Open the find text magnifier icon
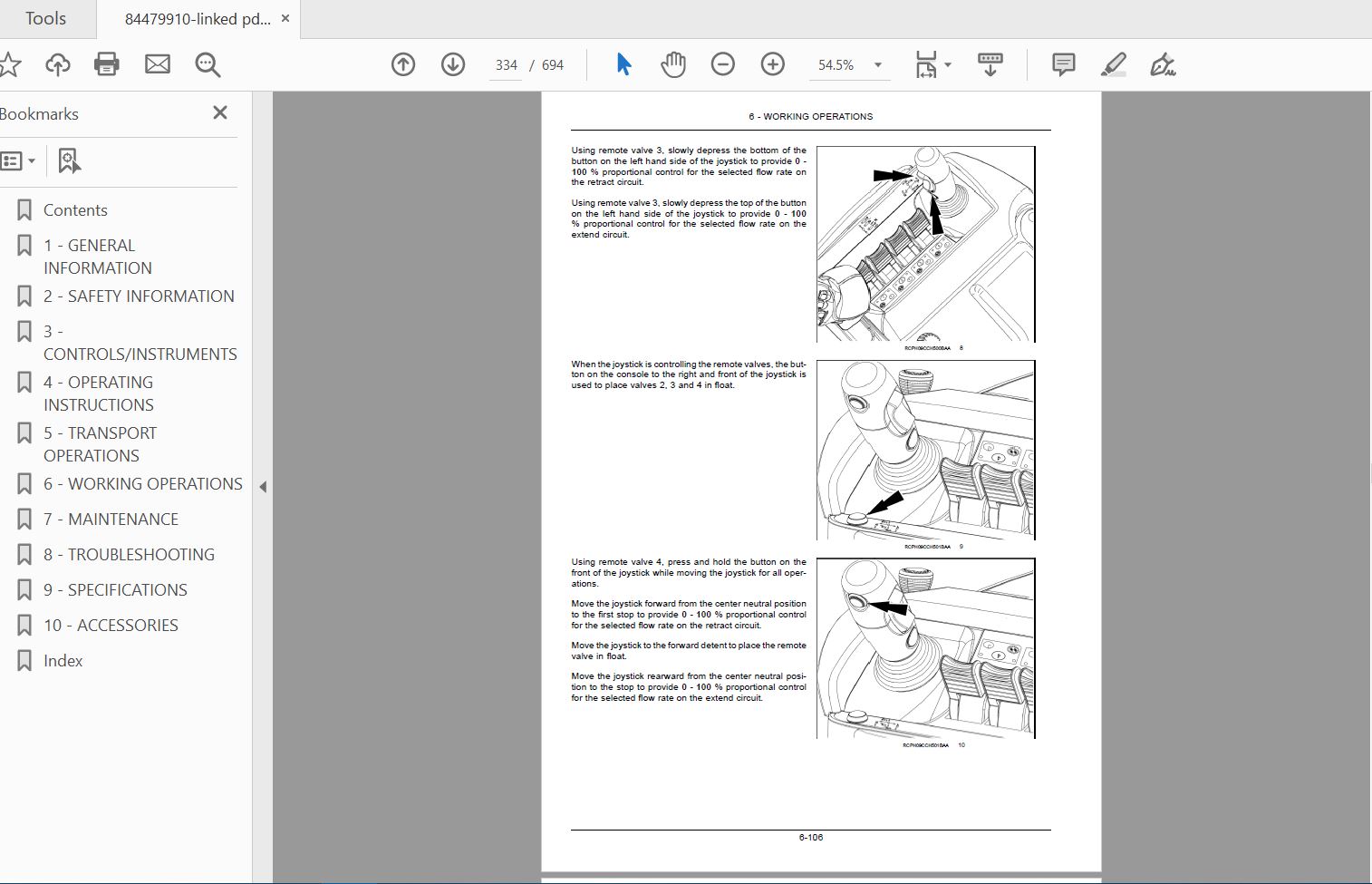 point(208,64)
